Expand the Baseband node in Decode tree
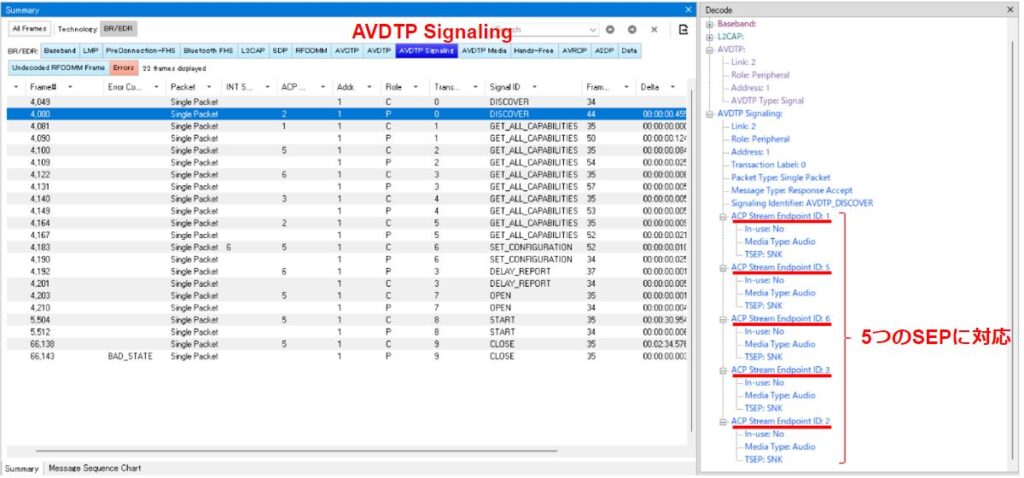 point(709,24)
